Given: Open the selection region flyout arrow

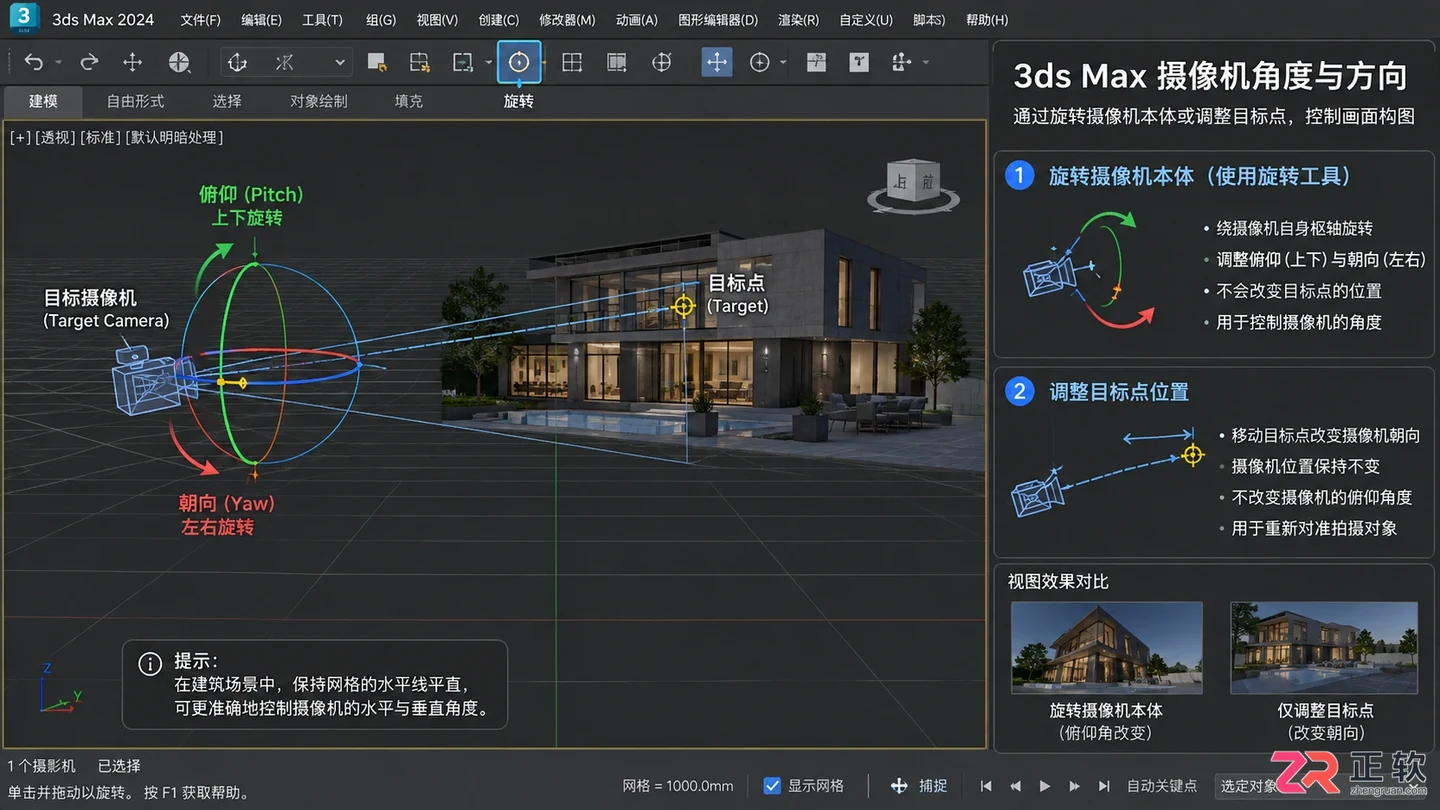Looking at the screenshot, I should [x=488, y=63].
